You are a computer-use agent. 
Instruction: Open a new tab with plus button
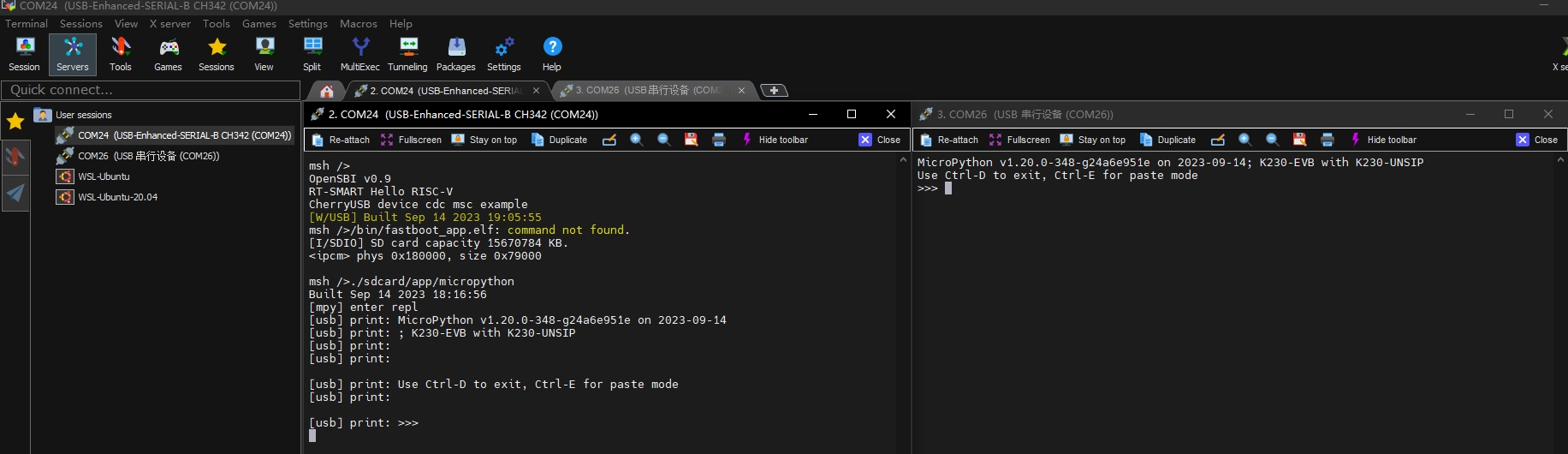(775, 91)
